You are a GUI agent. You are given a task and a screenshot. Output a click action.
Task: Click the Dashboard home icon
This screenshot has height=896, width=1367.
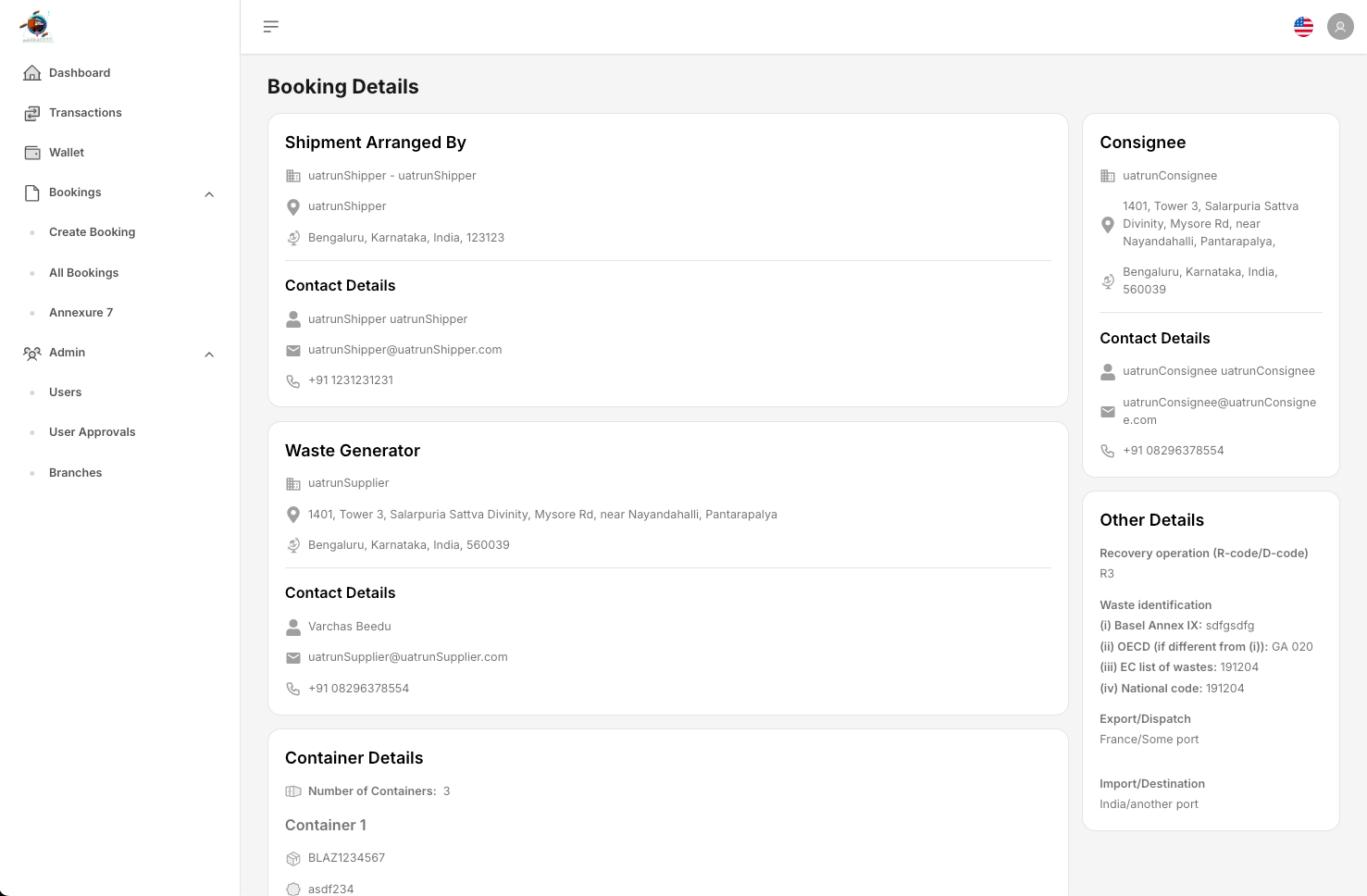pyautogui.click(x=32, y=73)
